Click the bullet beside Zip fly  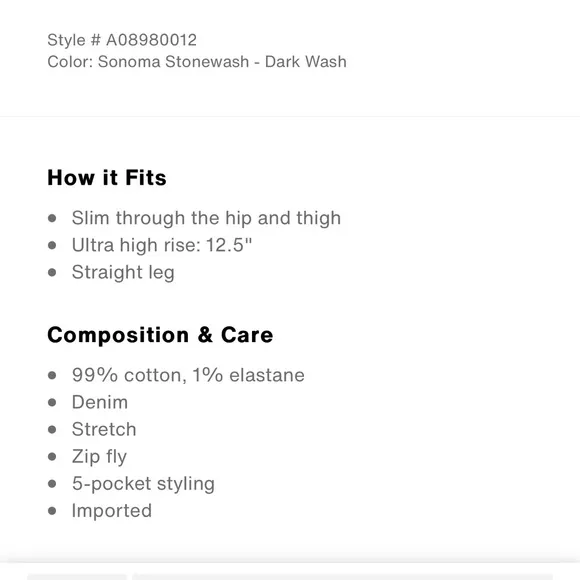pyautogui.click(x=52, y=457)
